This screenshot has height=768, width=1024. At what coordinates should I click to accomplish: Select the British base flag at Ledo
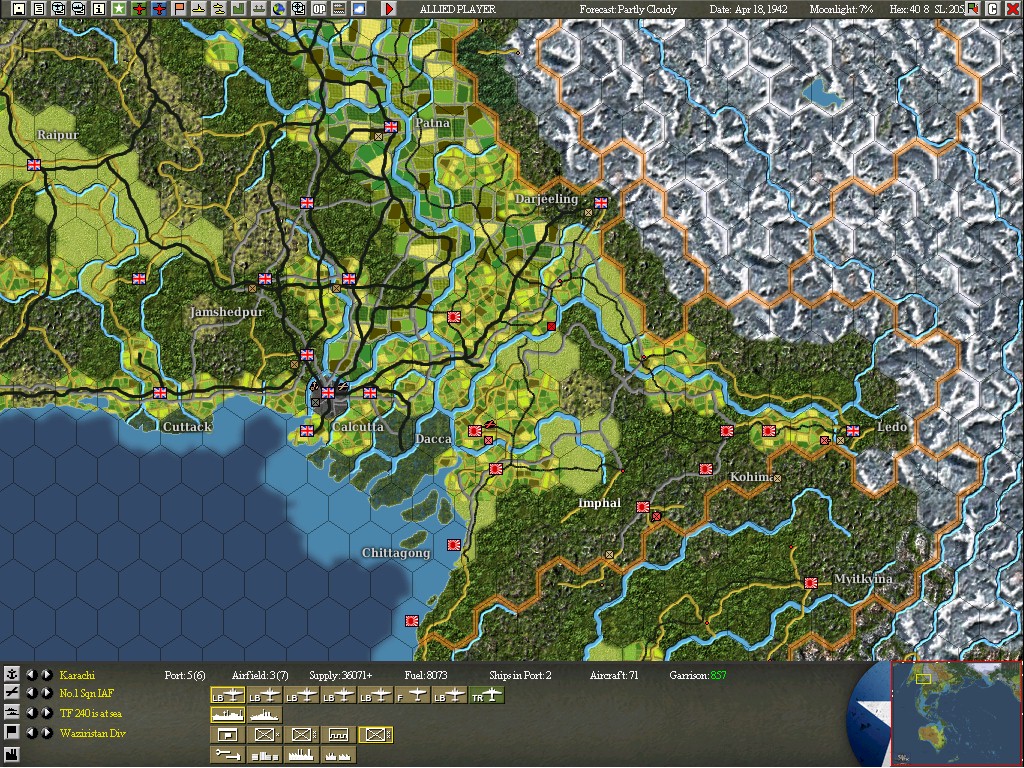coord(853,430)
